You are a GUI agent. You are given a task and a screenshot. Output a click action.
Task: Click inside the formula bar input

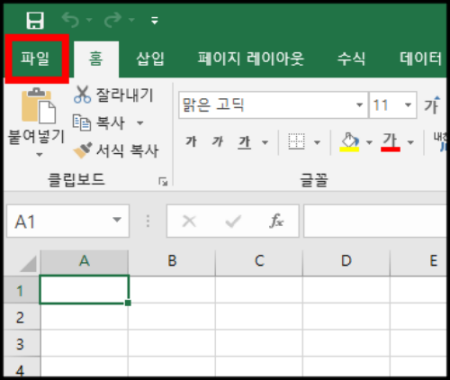pos(375,221)
